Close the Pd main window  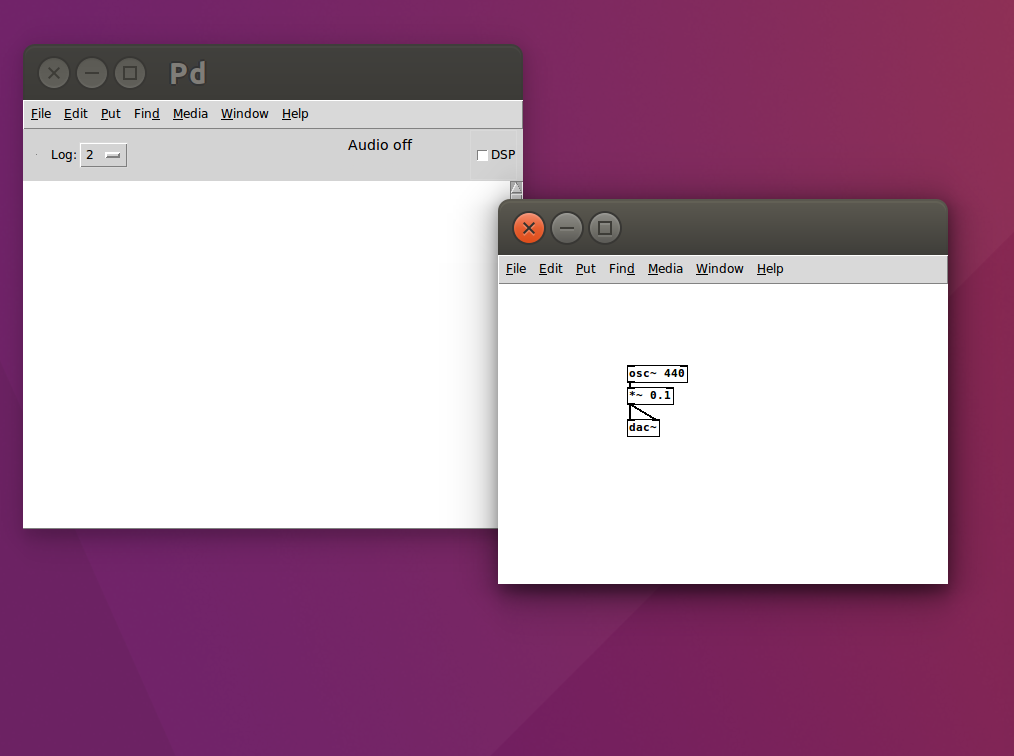[54, 73]
